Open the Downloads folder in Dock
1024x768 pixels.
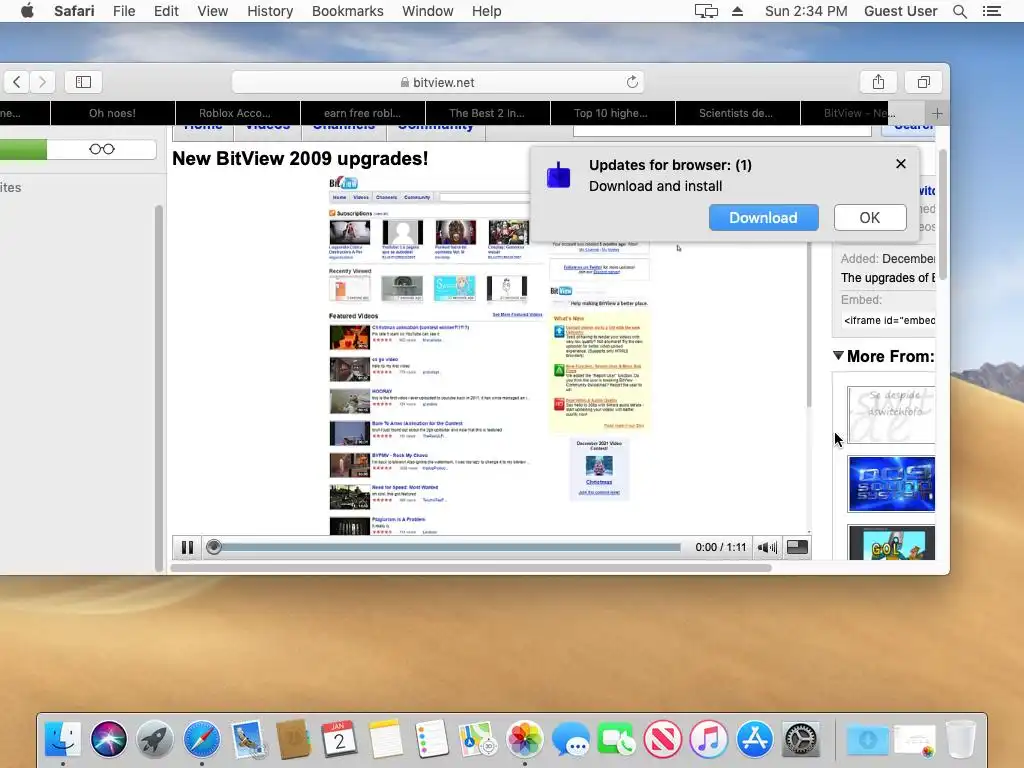point(867,739)
